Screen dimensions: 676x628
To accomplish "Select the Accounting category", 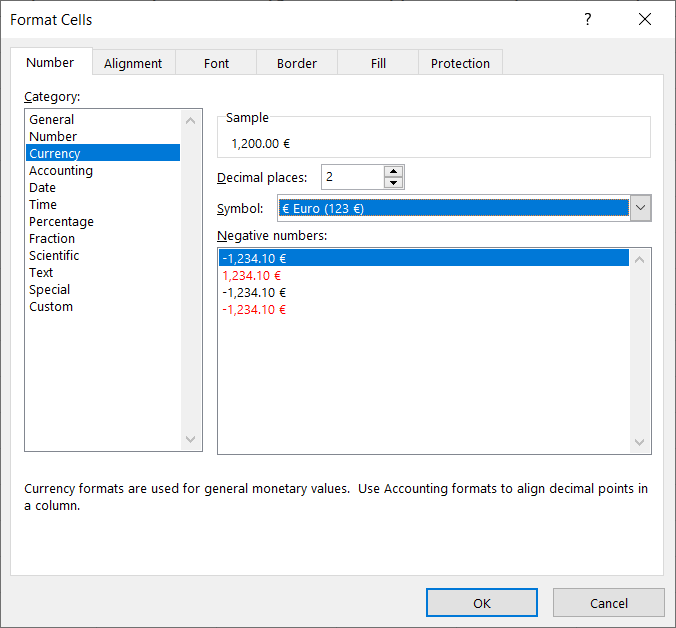I will [61, 171].
